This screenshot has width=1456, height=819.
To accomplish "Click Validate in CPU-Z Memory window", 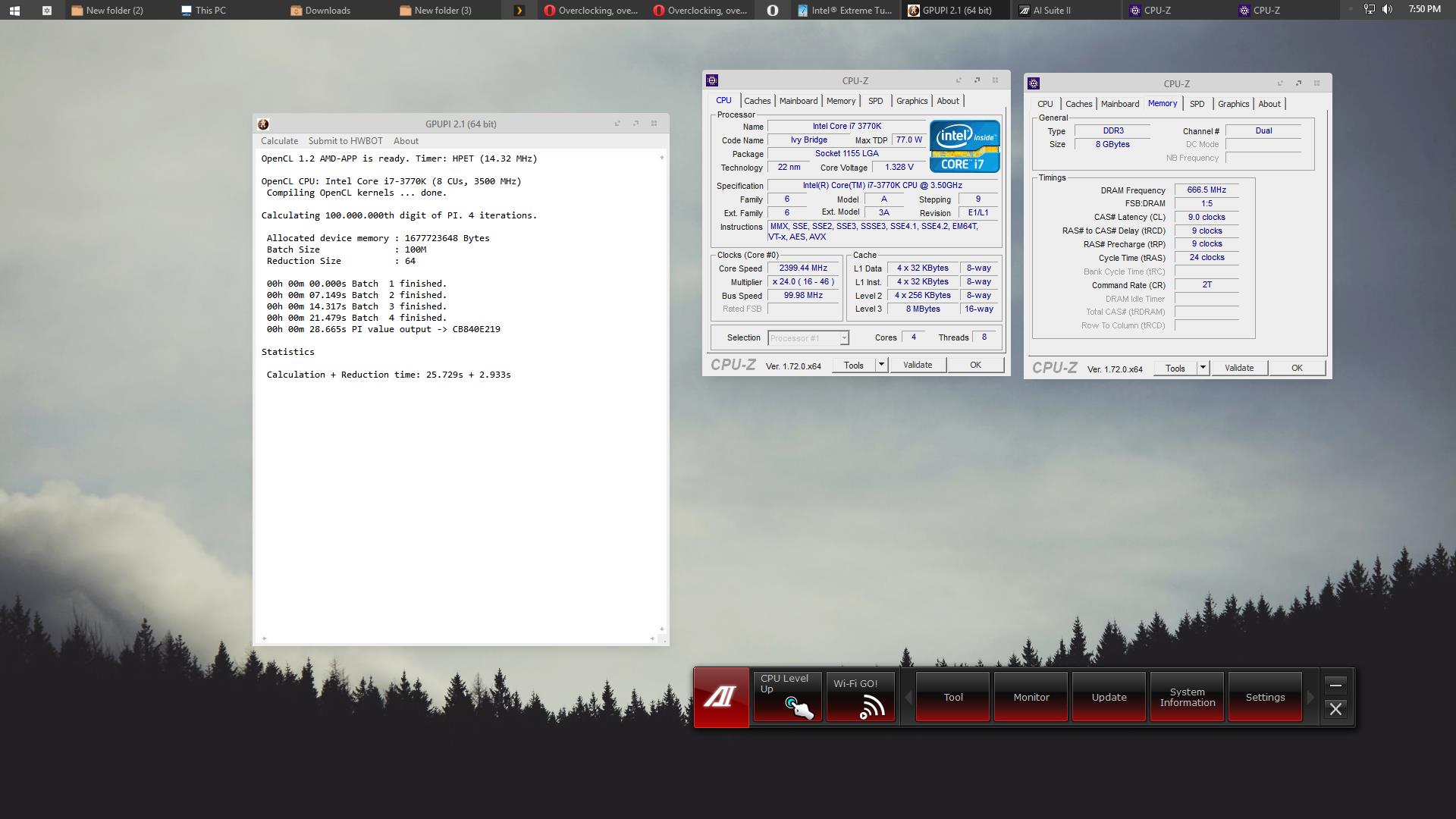I will tap(1239, 368).
